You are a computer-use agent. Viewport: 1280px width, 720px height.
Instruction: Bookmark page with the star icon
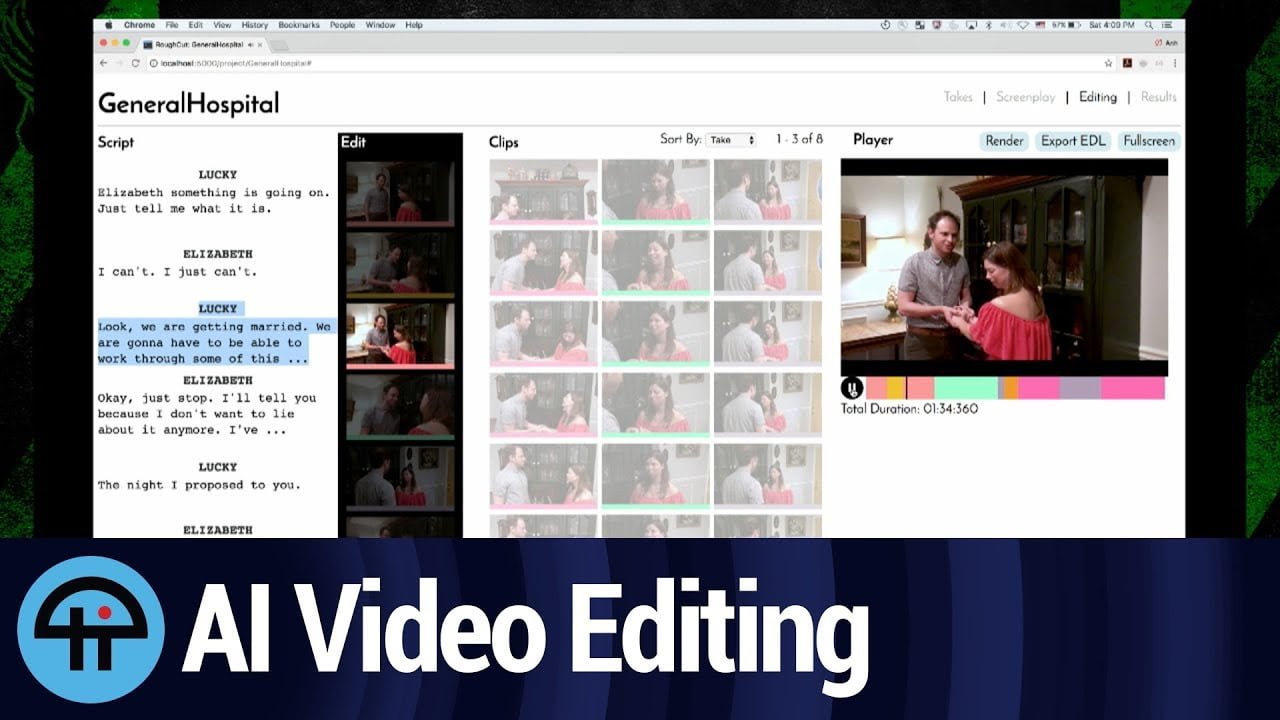[x=1108, y=63]
